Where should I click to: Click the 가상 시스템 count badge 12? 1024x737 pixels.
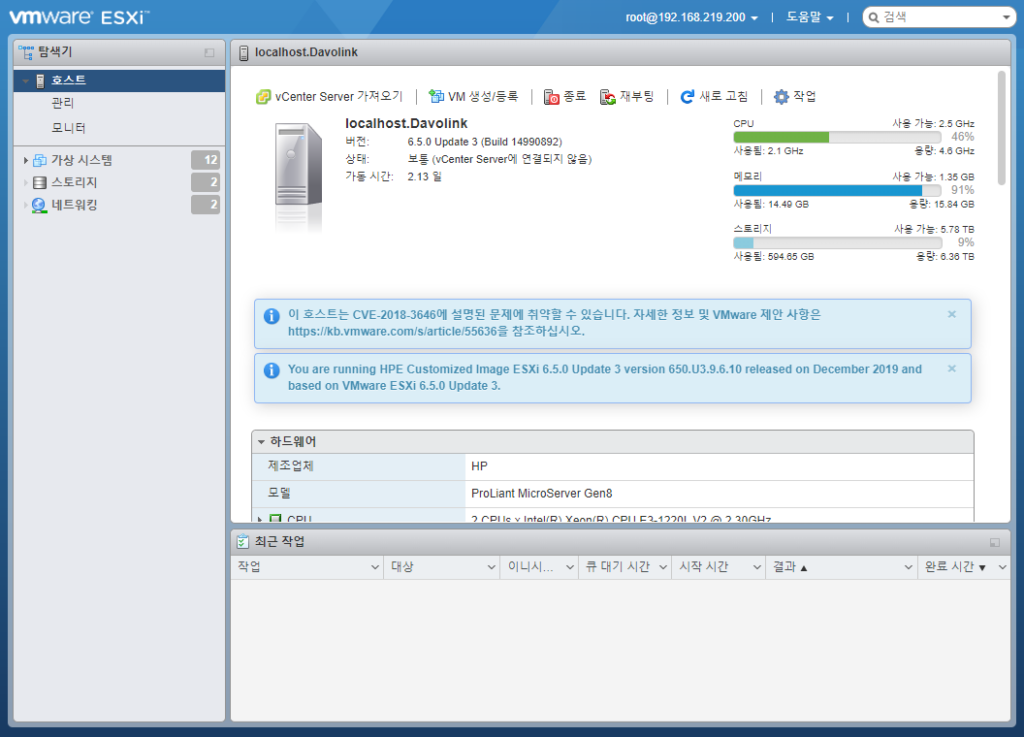click(205, 160)
